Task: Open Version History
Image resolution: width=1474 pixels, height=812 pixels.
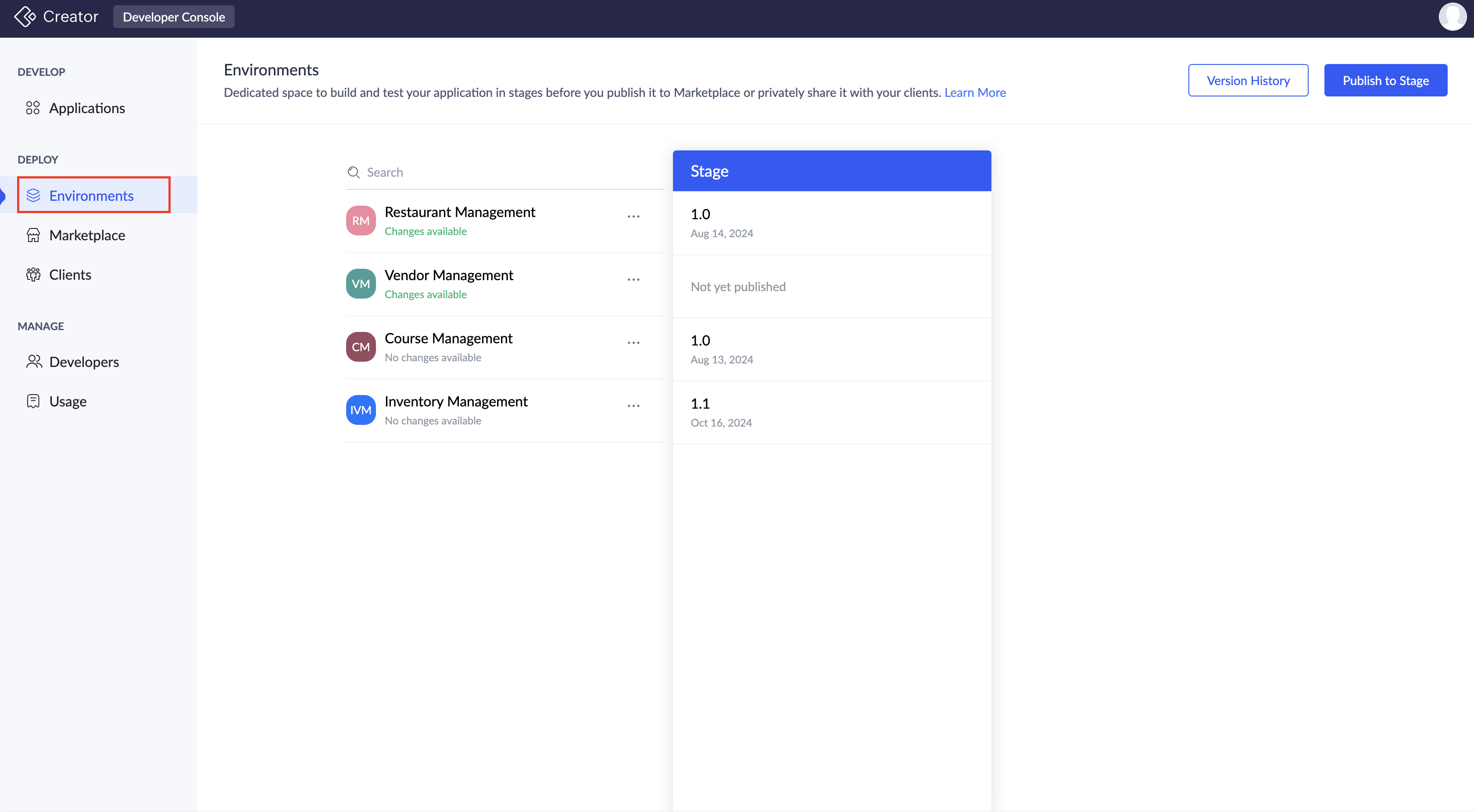Action: pos(1248,81)
